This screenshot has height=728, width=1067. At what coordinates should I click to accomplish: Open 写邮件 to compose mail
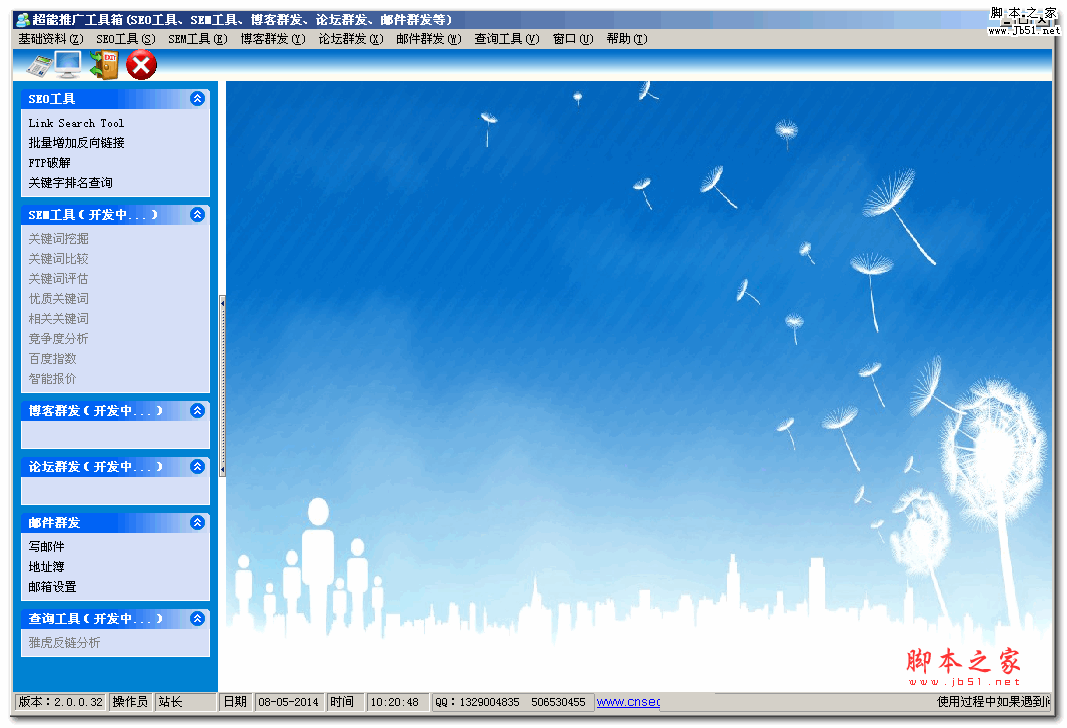click(46, 546)
